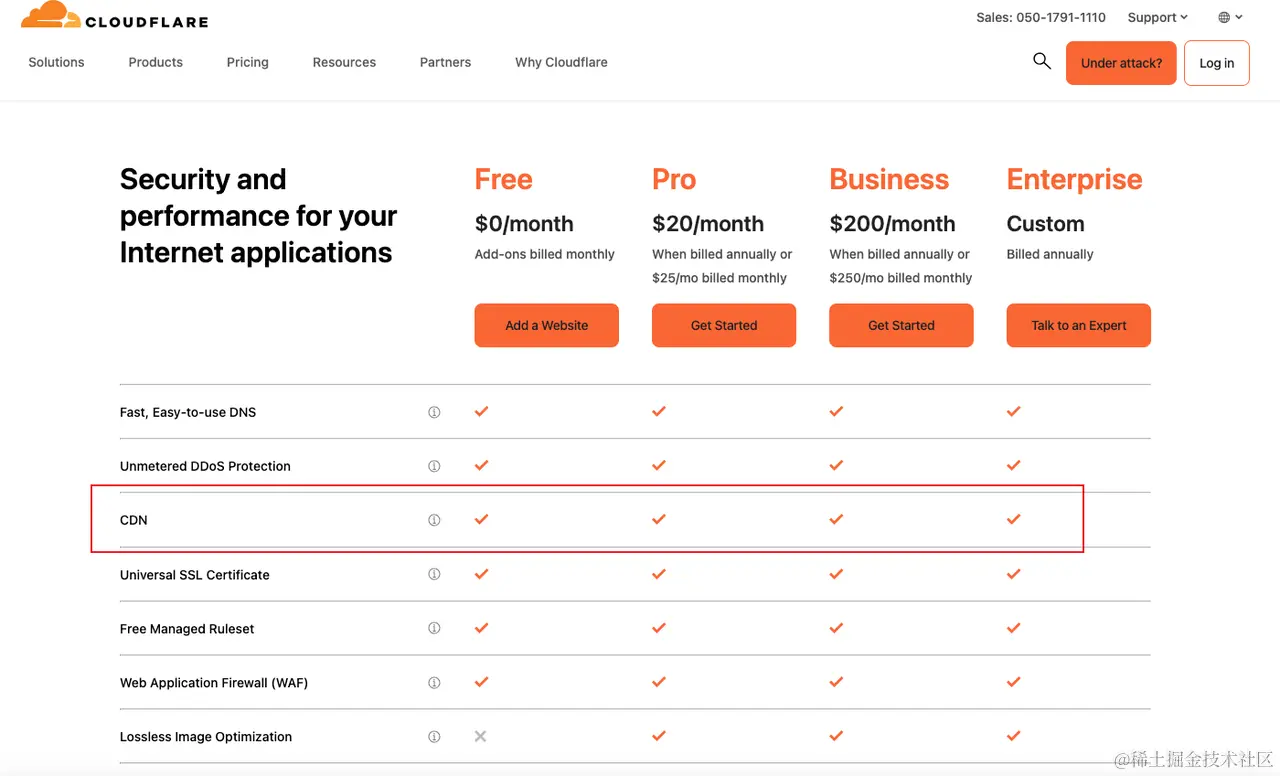Go to Pricing page
This screenshot has height=776, width=1280.
247,62
